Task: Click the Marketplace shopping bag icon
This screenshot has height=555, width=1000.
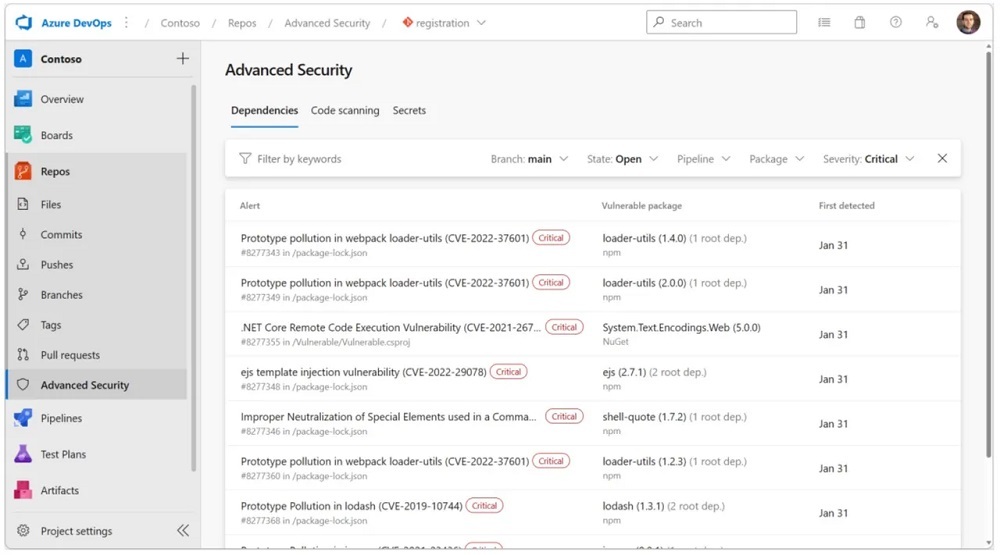Action: coord(859,22)
